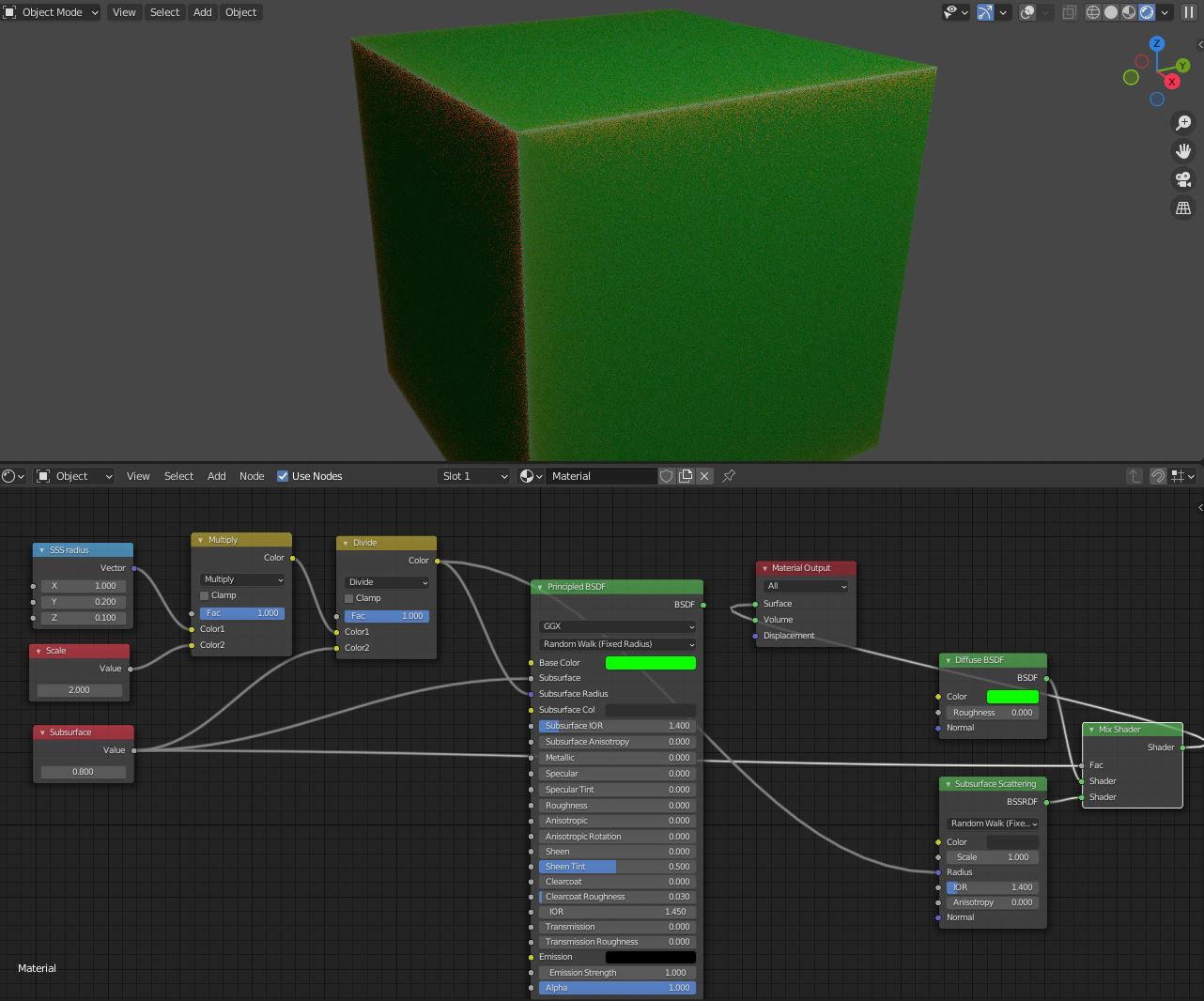Click the Z axis on navigation gizmo
Image resolution: width=1204 pixels, height=1001 pixels.
click(1157, 43)
